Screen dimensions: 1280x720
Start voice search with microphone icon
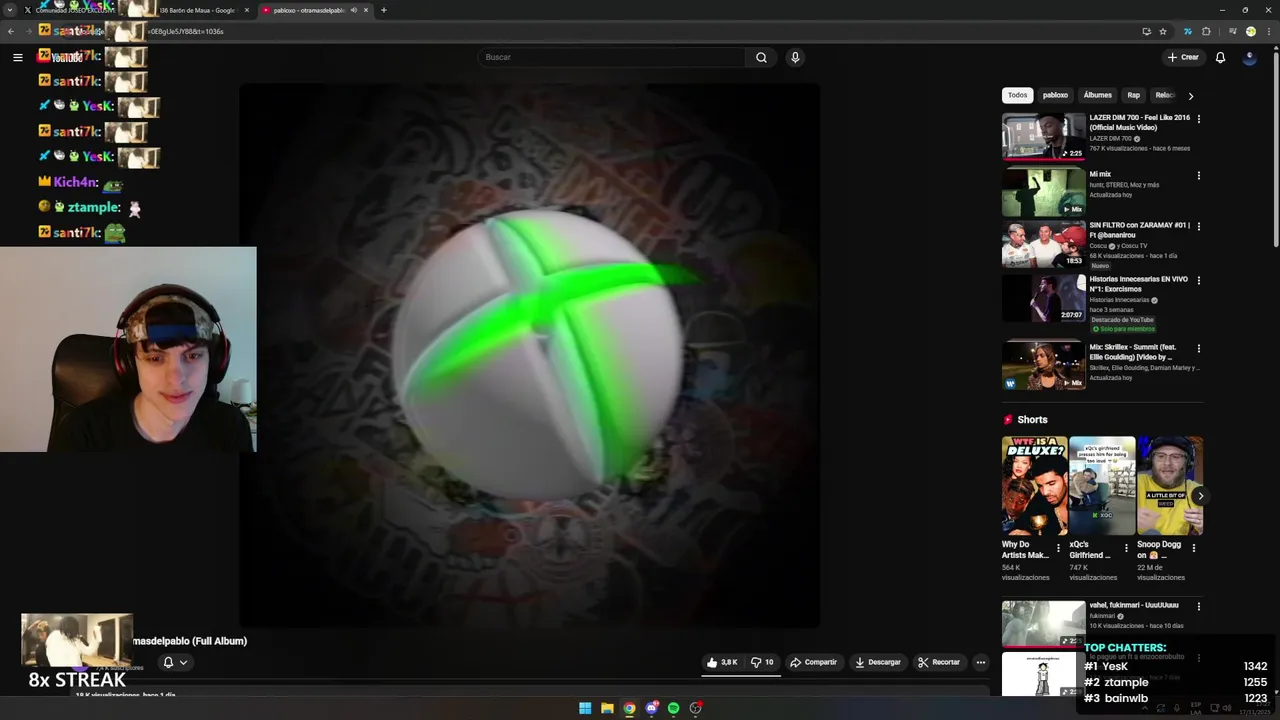click(795, 57)
